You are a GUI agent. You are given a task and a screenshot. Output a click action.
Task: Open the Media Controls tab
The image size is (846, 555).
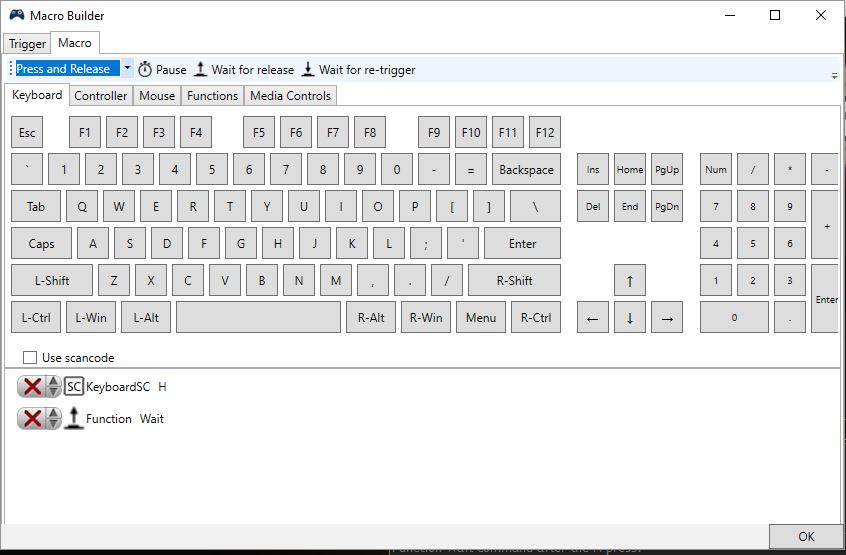pyautogui.click(x=290, y=96)
